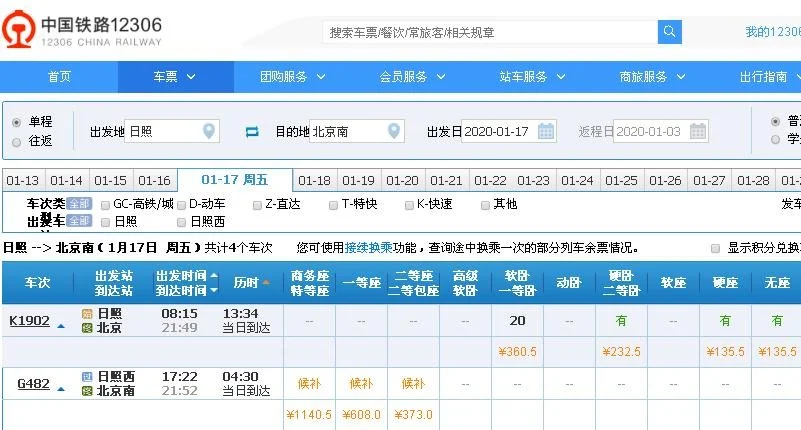Click the terminal station icon beside 北京
Image resolution: width=801 pixels, height=430 pixels.
click(87, 328)
